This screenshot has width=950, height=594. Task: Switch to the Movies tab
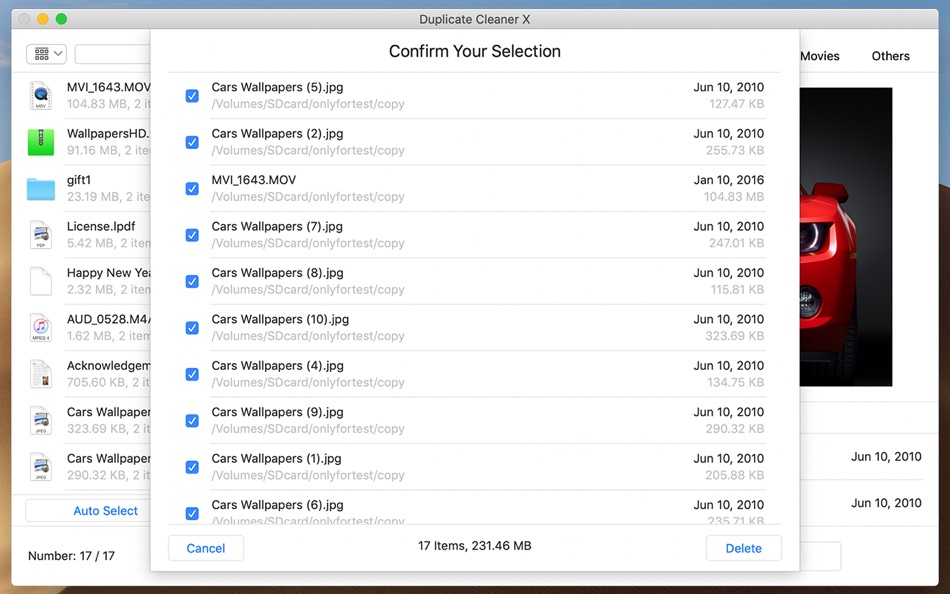[x=820, y=56]
